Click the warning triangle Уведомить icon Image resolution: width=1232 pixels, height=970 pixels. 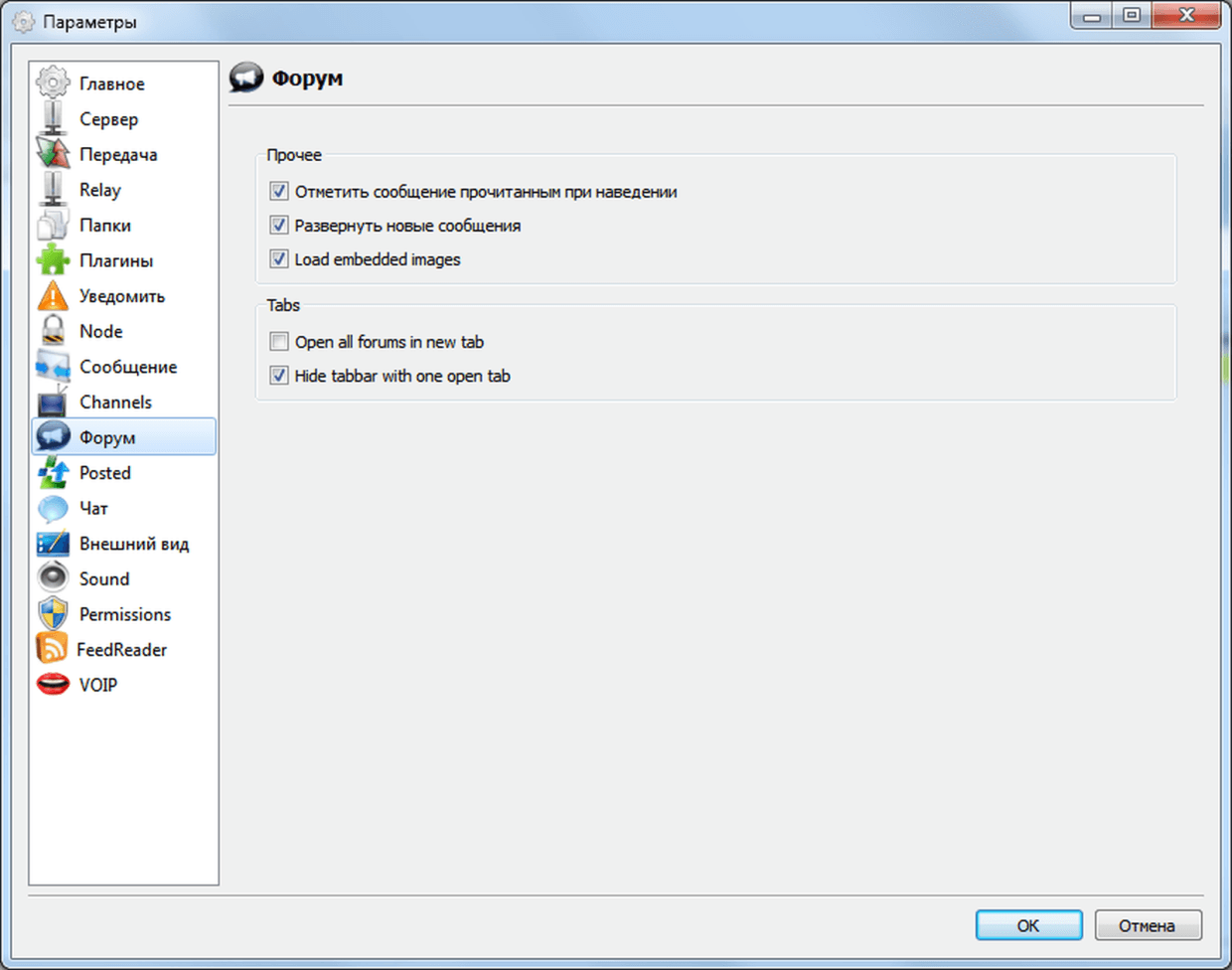[x=53, y=296]
